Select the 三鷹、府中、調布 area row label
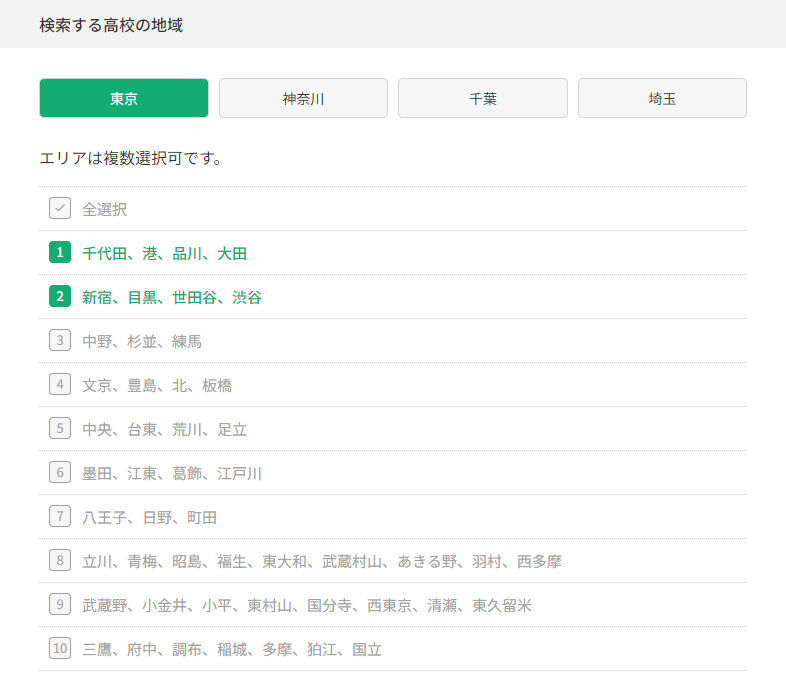Viewport: 786px width, 699px height. [232, 650]
